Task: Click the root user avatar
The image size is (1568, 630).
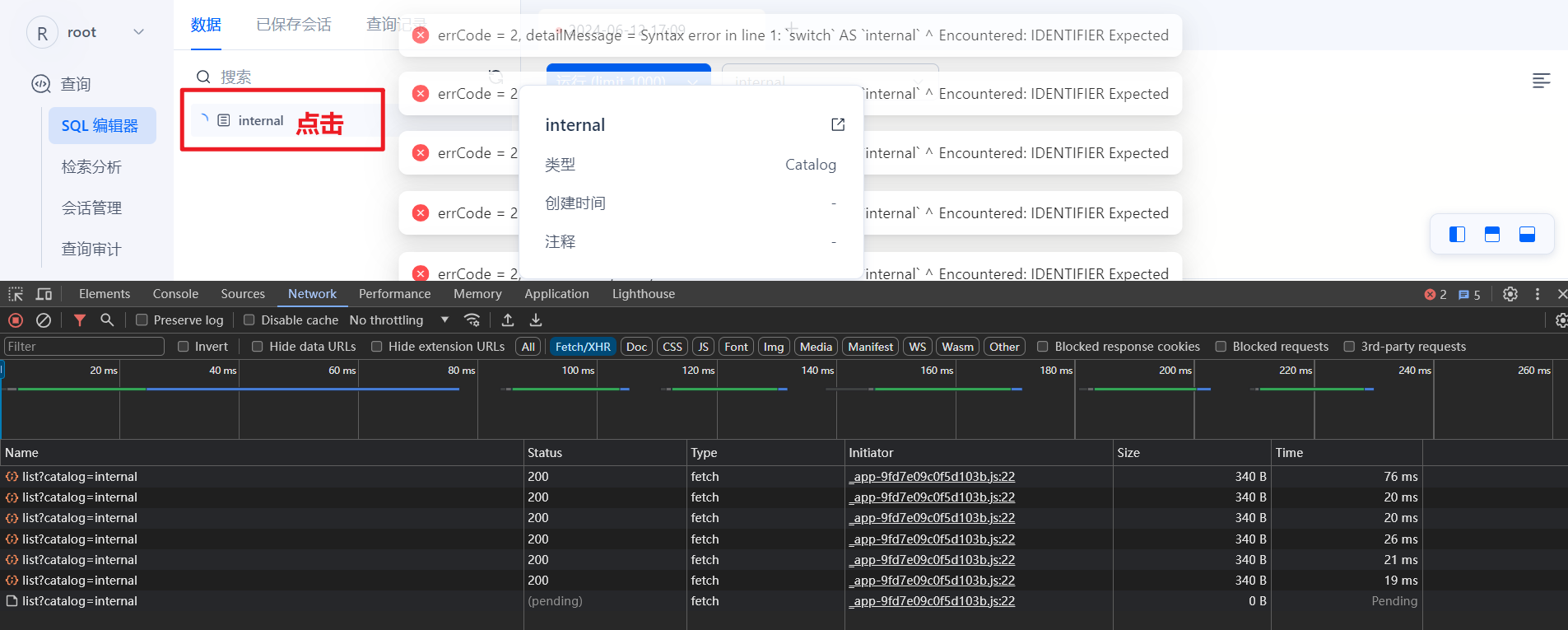Action: [42, 33]
